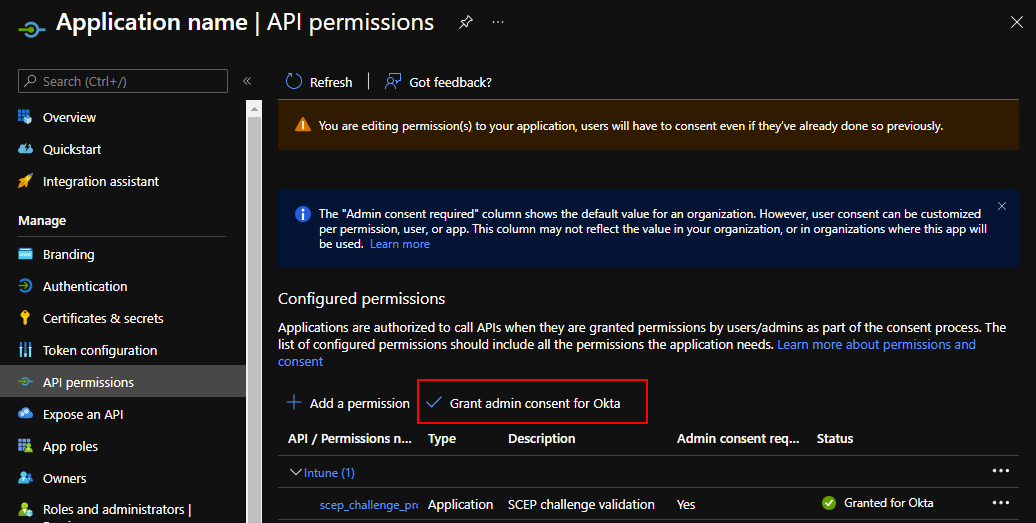
Task: Go to Branding settings
Action: 69,255
